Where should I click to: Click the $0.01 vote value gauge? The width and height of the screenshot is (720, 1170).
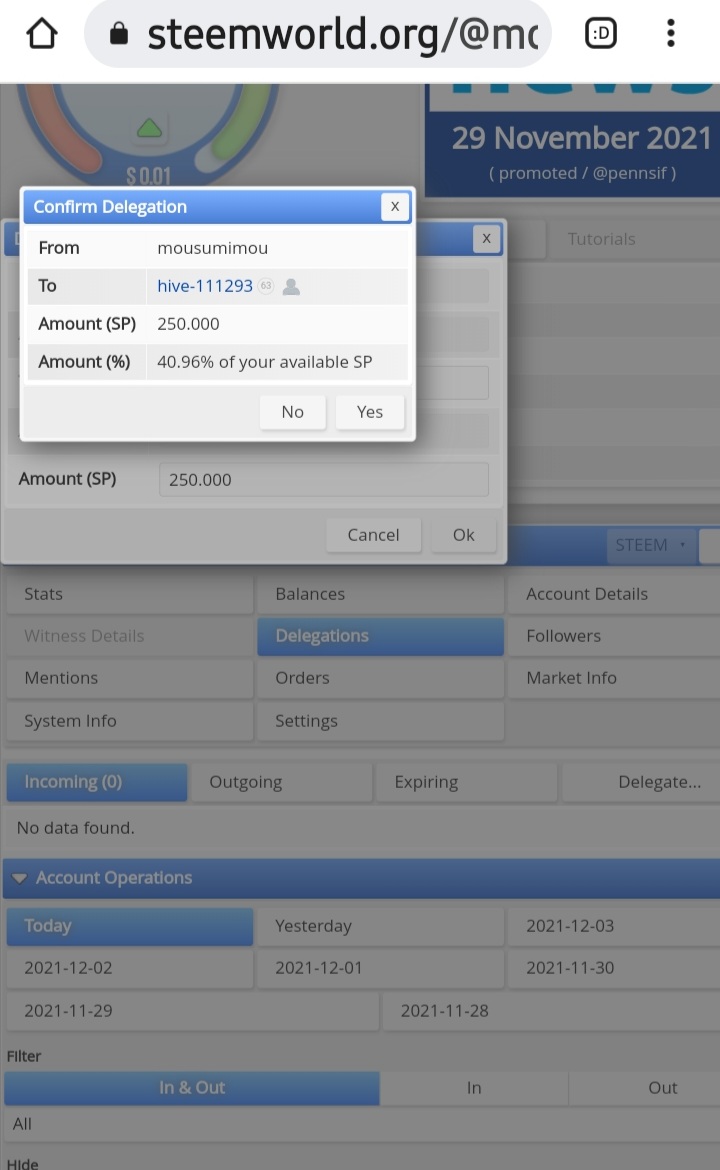pyautogui.click(x=148, y=176)
